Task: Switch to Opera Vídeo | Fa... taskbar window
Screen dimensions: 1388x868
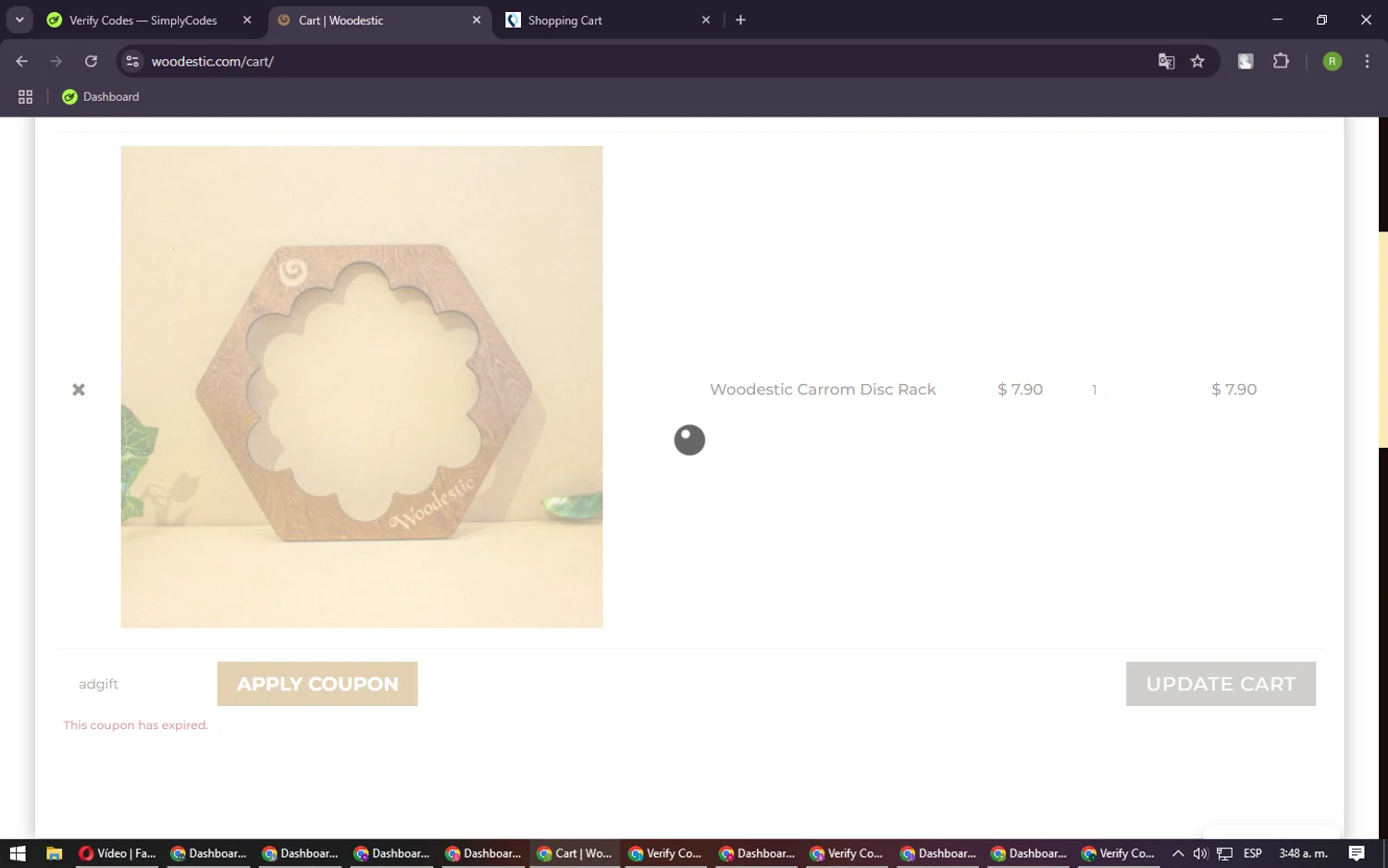Action: coord(118,853)
